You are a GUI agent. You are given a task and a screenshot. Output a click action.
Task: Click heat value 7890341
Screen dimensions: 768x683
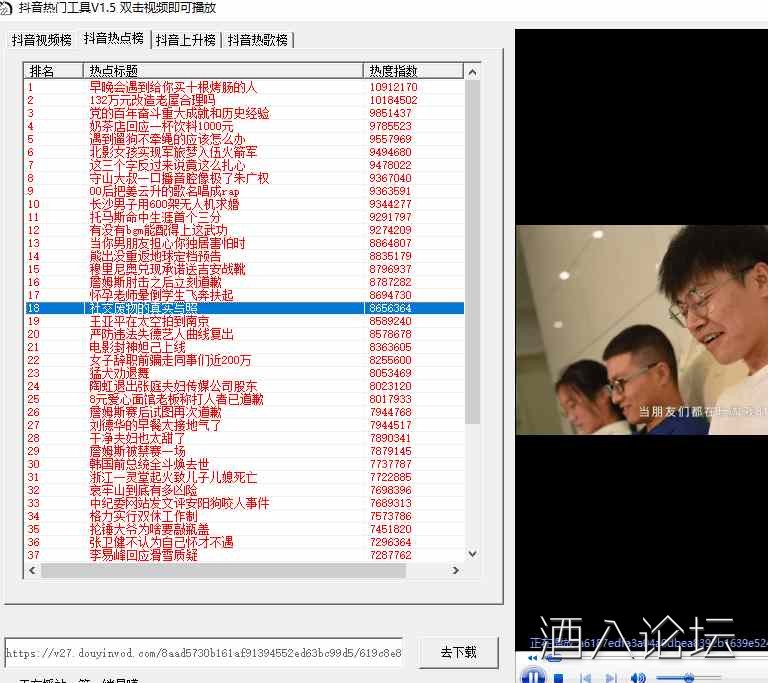point(390,438)
